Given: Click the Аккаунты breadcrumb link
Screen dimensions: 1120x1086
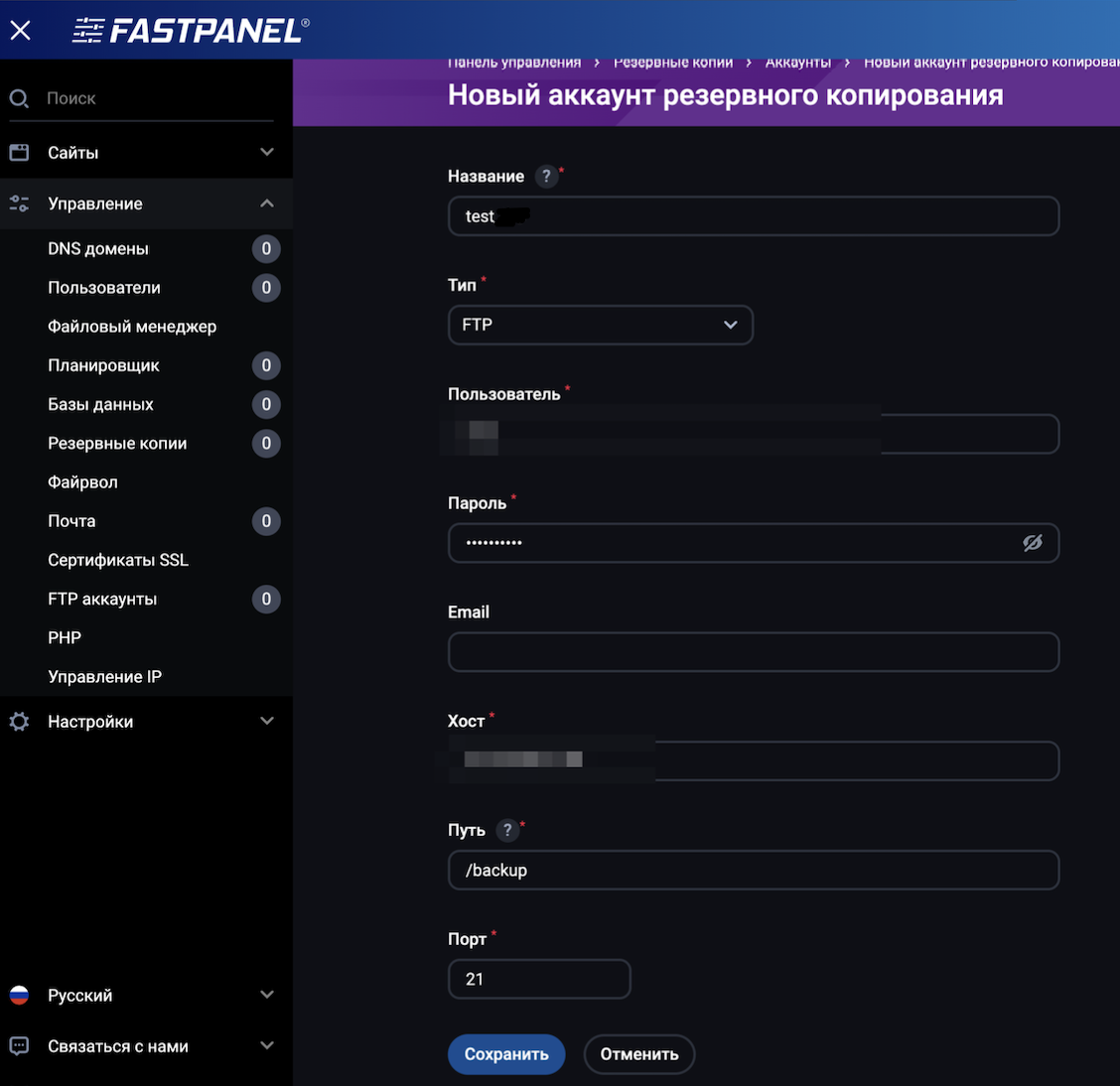Looking at the screenshot, I should [x=797, y=62].
